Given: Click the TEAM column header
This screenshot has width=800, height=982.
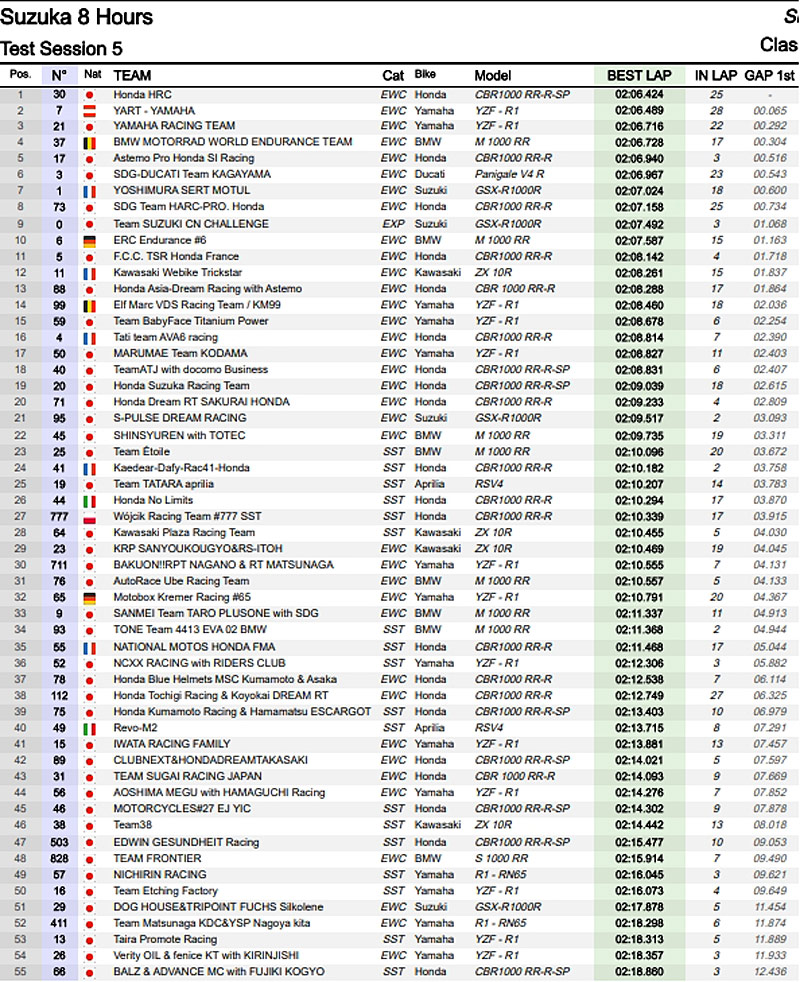Looking at the screenshot, I should [x=133, y=76].
